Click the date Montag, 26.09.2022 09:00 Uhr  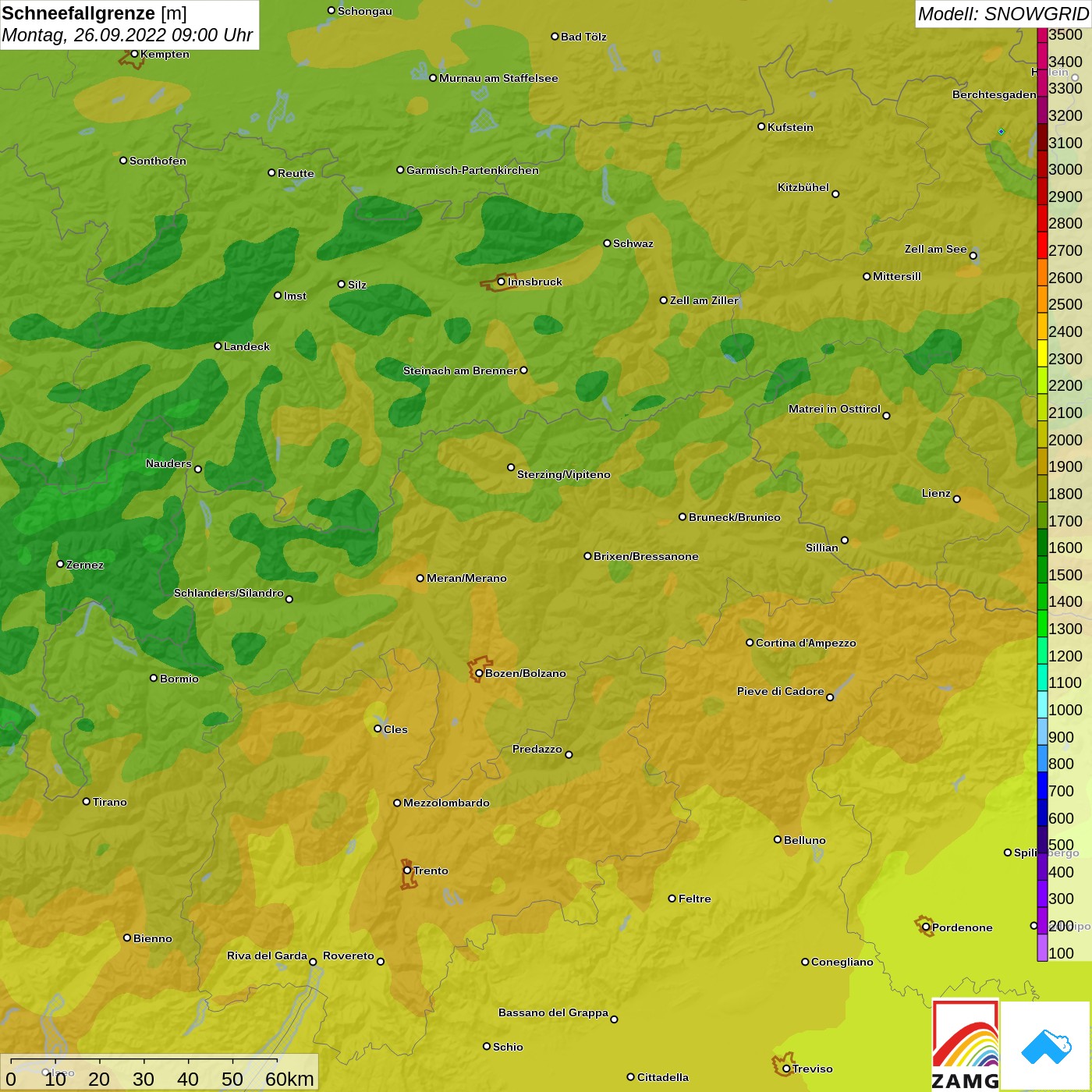pyautogui.click(x=127, y=35)
